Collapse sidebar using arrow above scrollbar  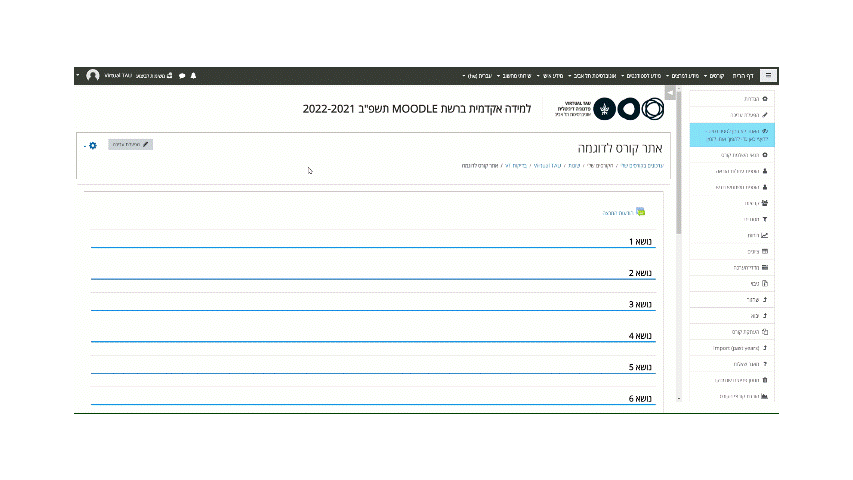(x=670, y=93)
